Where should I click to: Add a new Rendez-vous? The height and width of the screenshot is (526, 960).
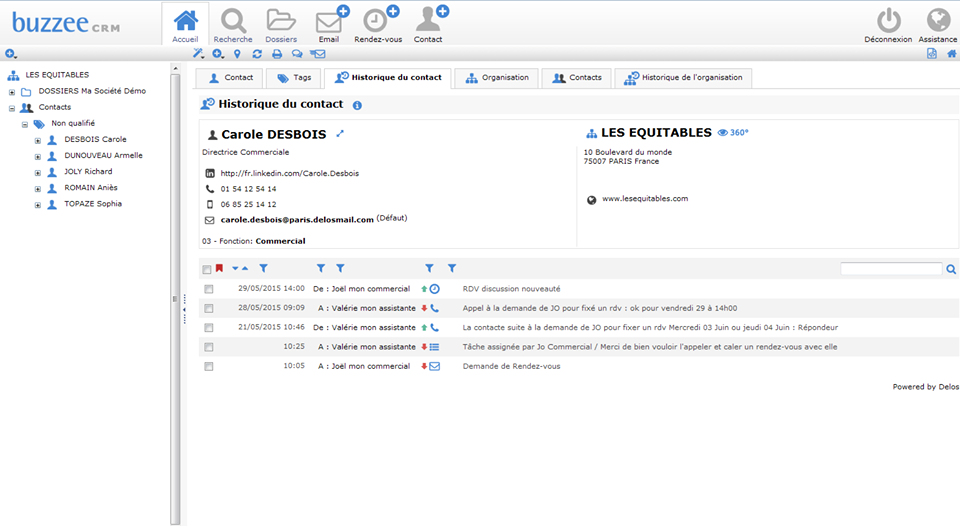[x=381, y=19]
